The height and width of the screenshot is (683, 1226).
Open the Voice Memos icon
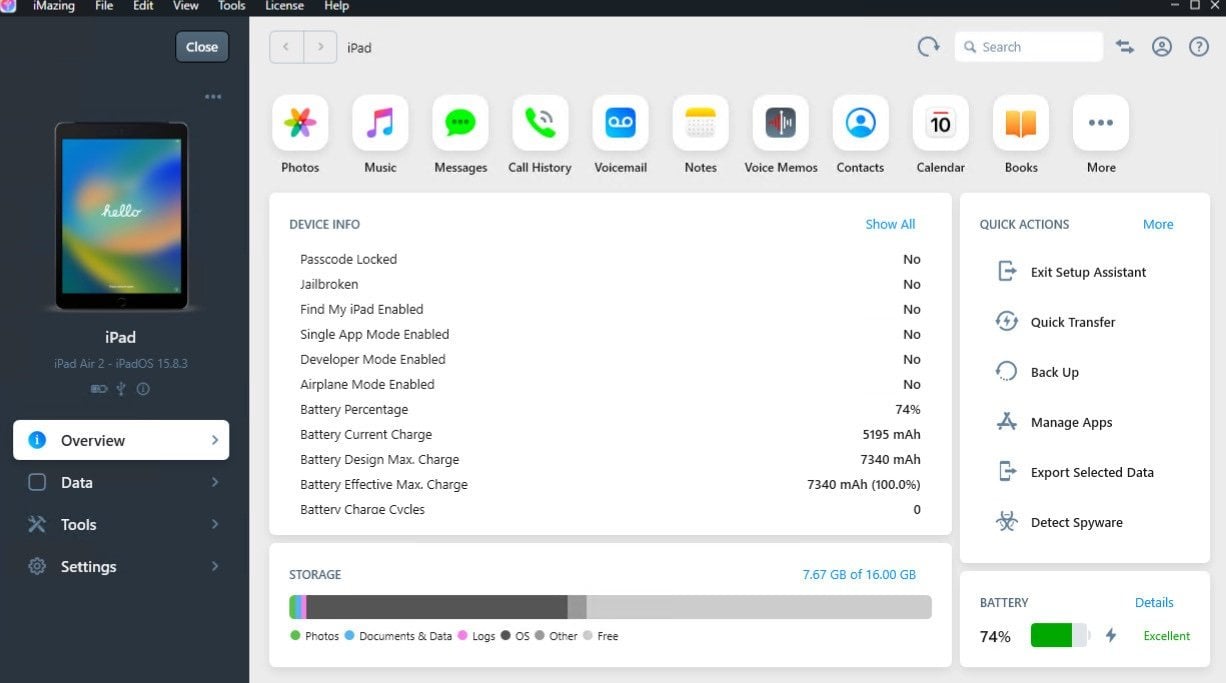click(x=780, y=123)
